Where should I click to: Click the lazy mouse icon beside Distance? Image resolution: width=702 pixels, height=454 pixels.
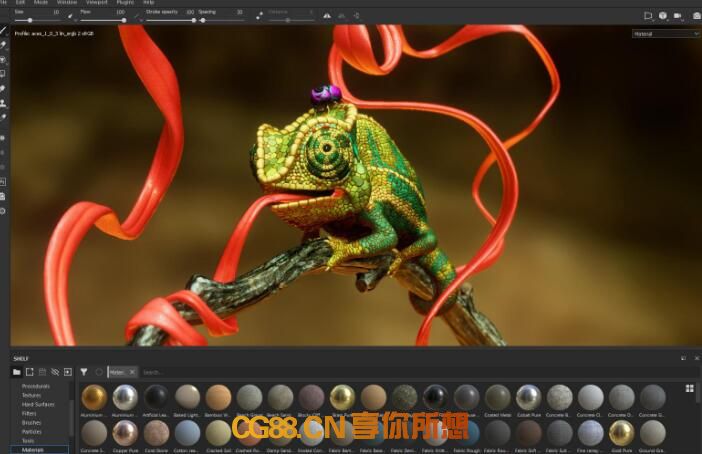[259, 16]
